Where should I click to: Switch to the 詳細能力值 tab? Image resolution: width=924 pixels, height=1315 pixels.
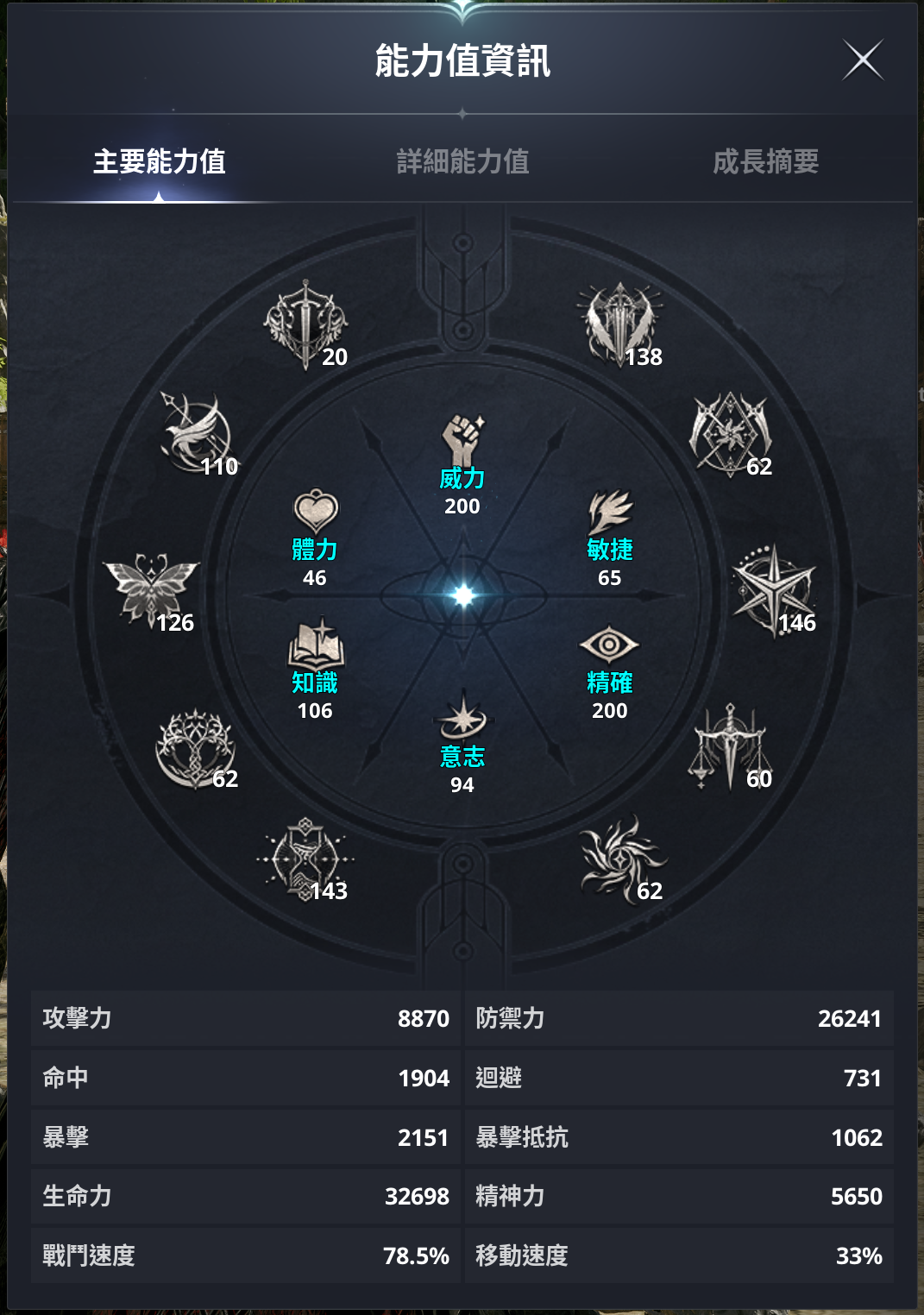click(x=462, y=161)
